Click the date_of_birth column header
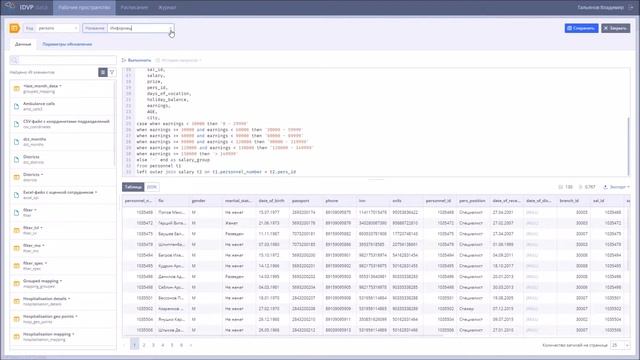640x360 pixels. point(272,201)
